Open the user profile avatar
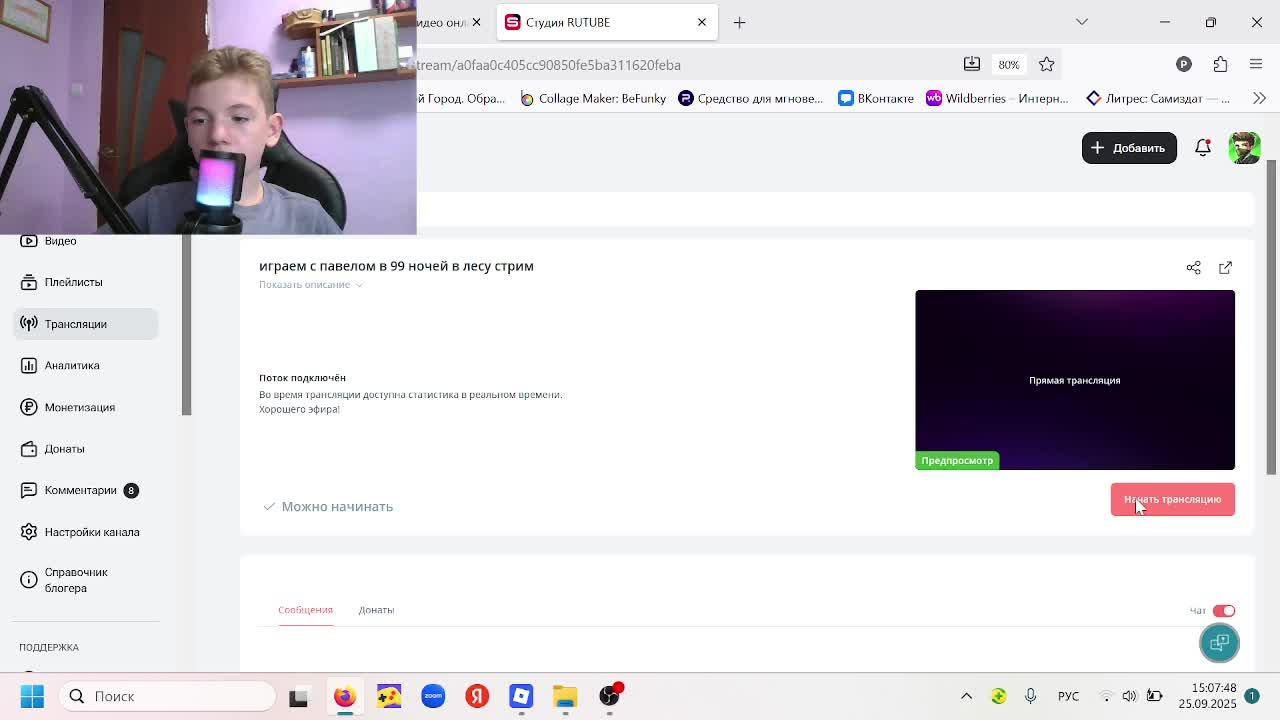1280x720 pixels. tap(1244, 148)
